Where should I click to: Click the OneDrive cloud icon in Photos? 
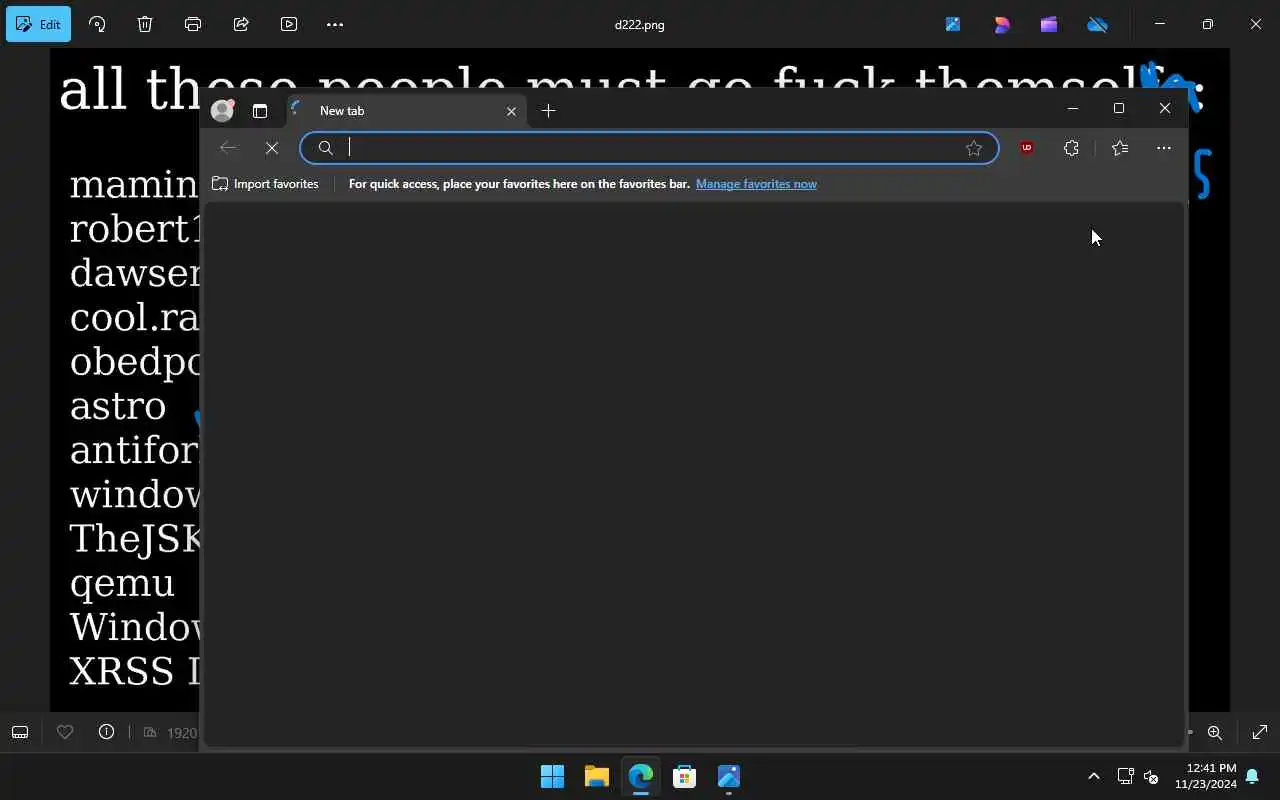click(1098, 24)
